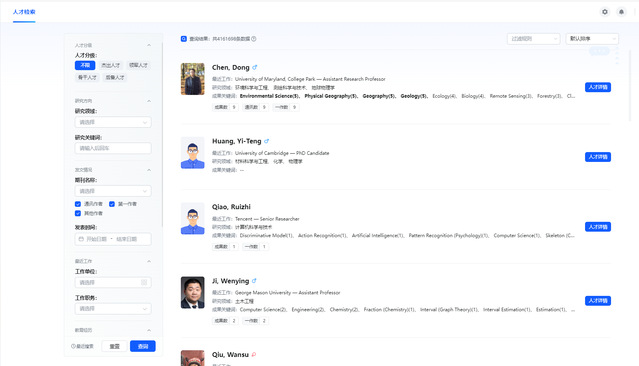
Task: Select the 不限 talent level option
Action: 85,65
